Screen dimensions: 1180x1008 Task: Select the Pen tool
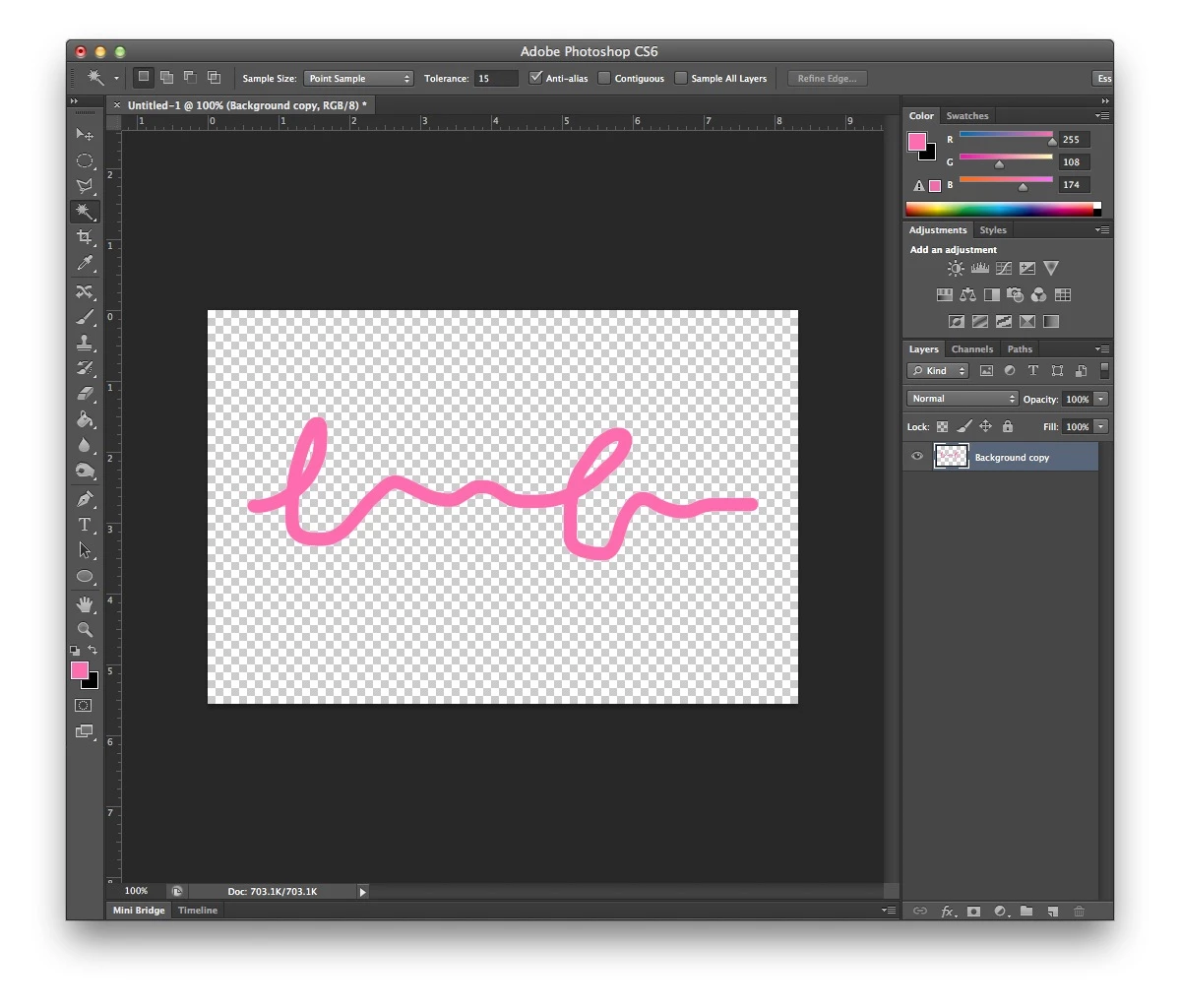[x=85, y=499]
